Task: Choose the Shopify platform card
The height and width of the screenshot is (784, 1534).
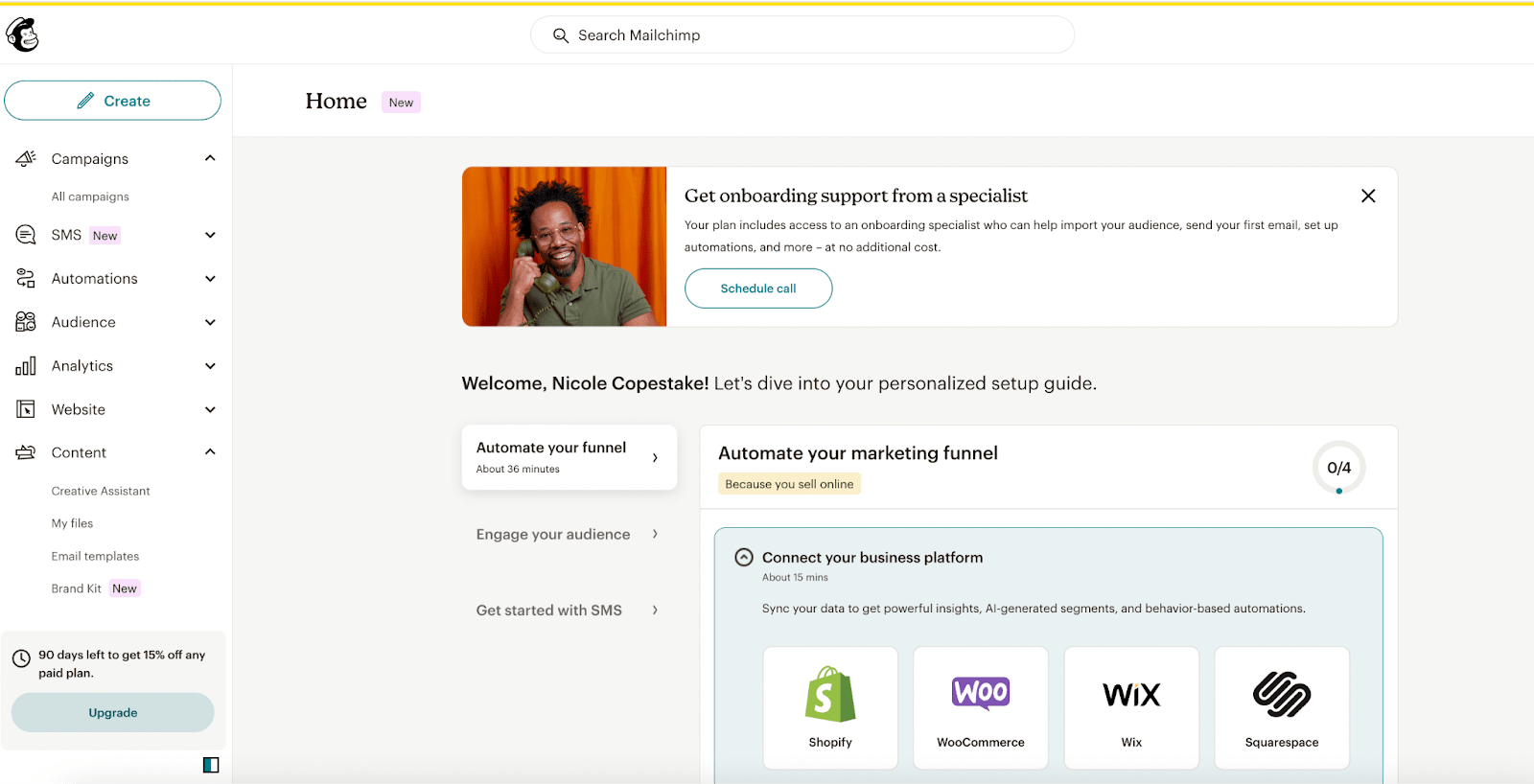Action: coord(830,707)
